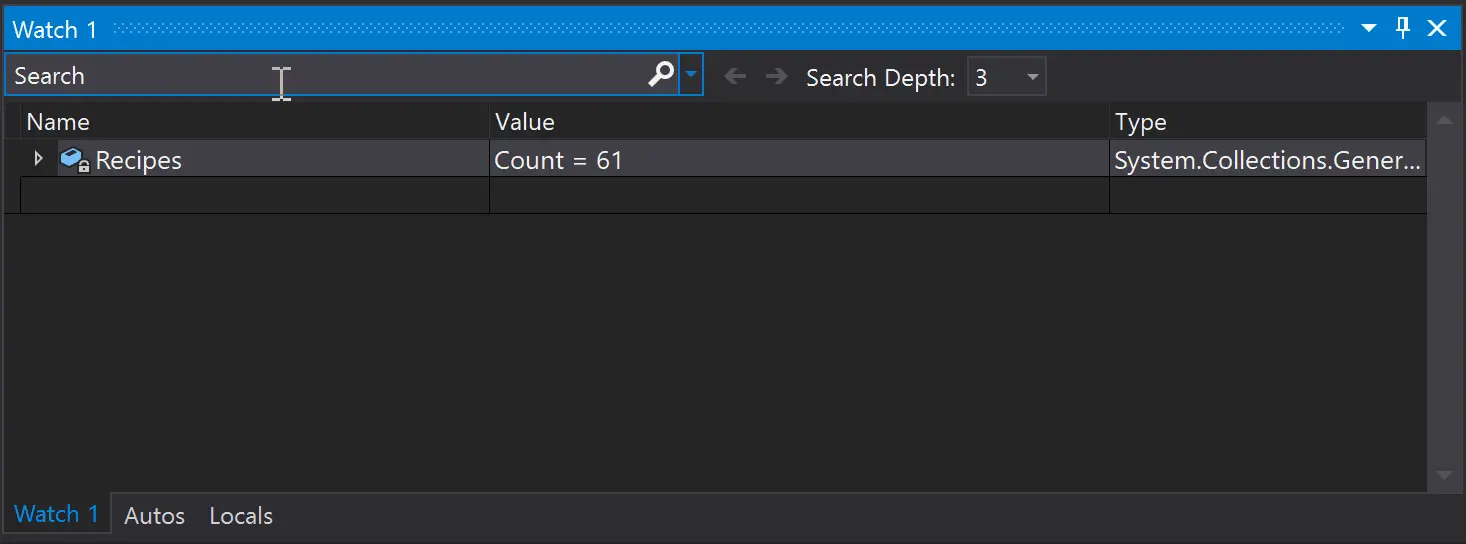The width and height of the screenshot is (1466, 544).
Task: Click the find previous left arrow
Action: point(735,77)
